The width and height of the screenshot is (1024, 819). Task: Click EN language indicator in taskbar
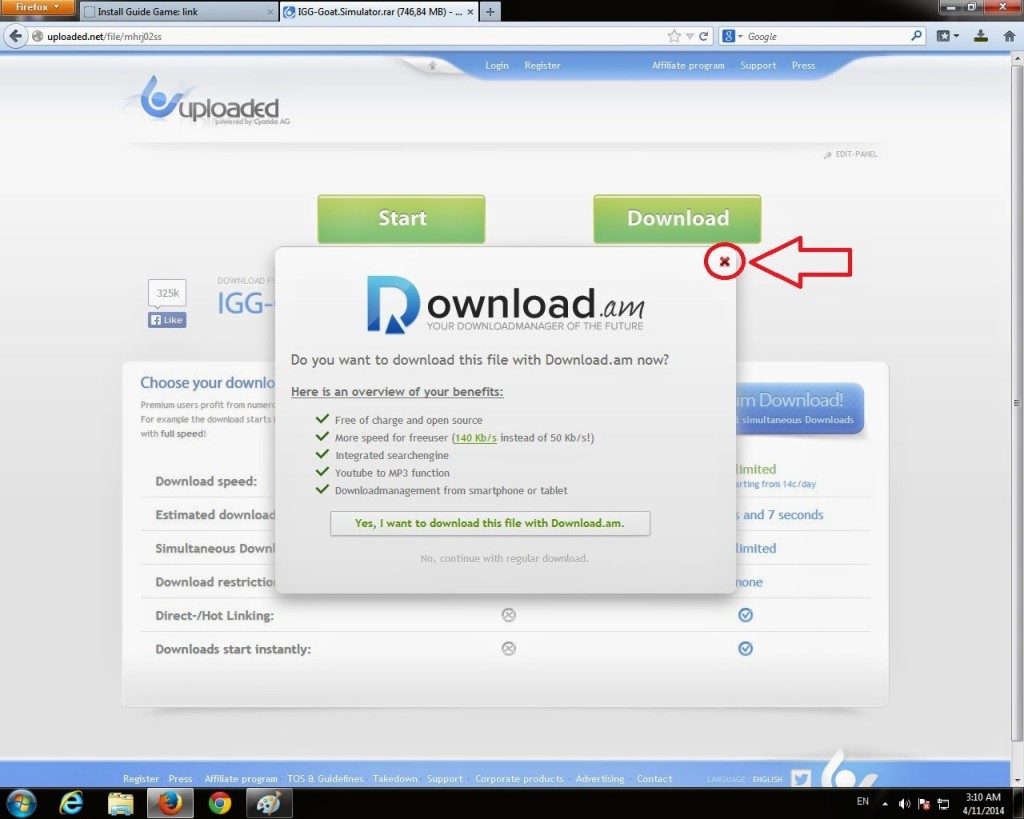(863, 801)
